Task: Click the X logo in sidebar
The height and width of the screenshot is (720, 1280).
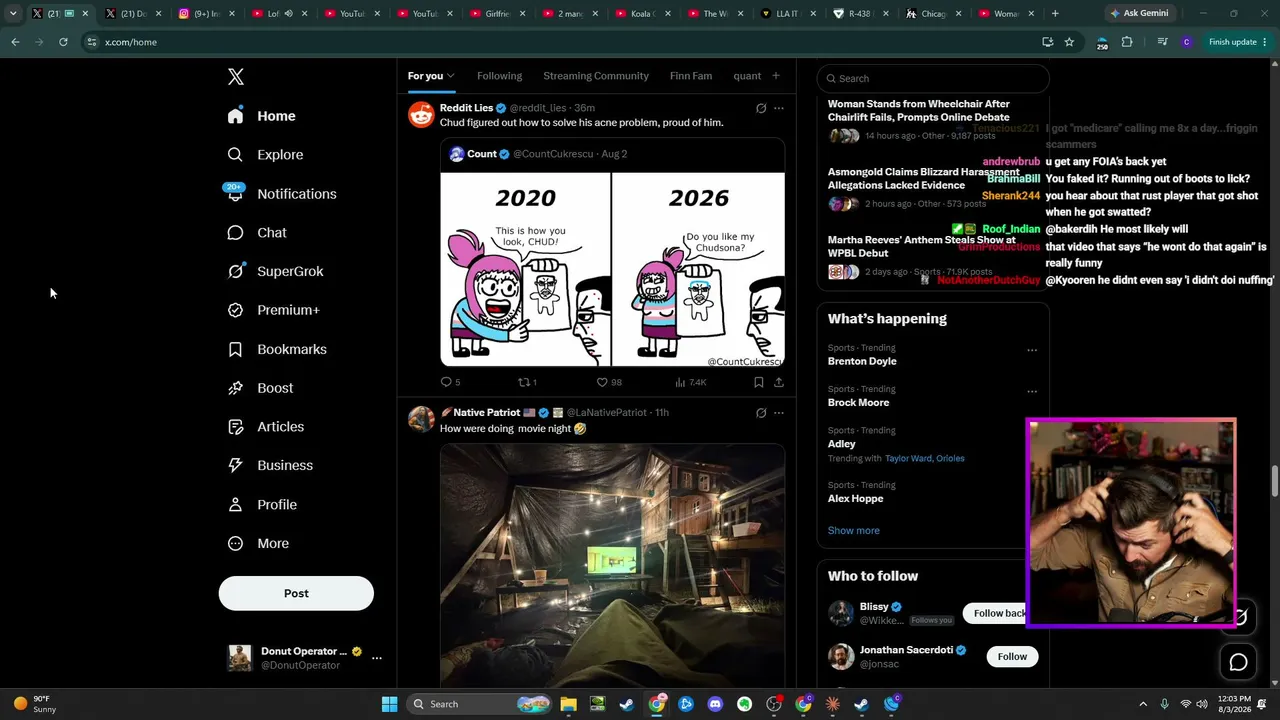Action: tap(236, 77)
